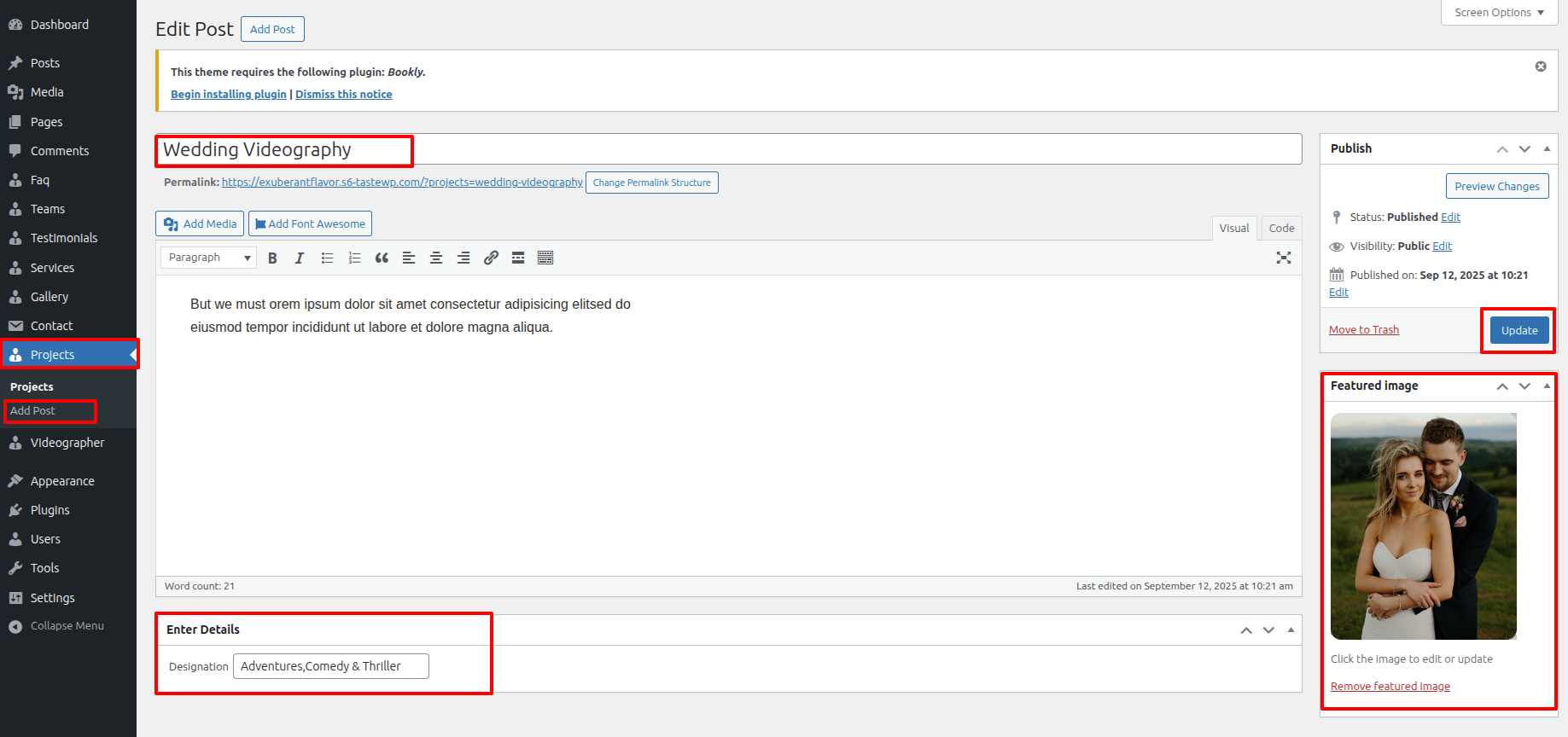Image resolution: width=1568 pixels, height=737 pixels.
Task: Click the Designation input field
Action: (331, 666)
